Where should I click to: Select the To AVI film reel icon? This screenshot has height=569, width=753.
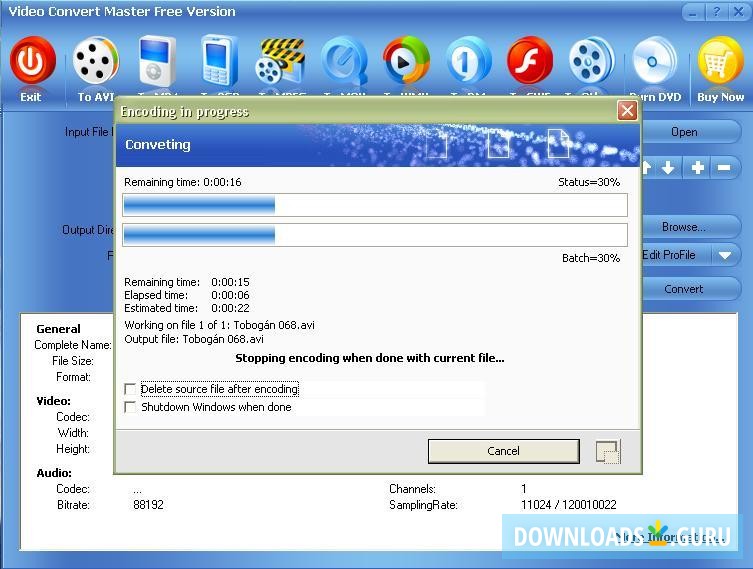(96, 61)
